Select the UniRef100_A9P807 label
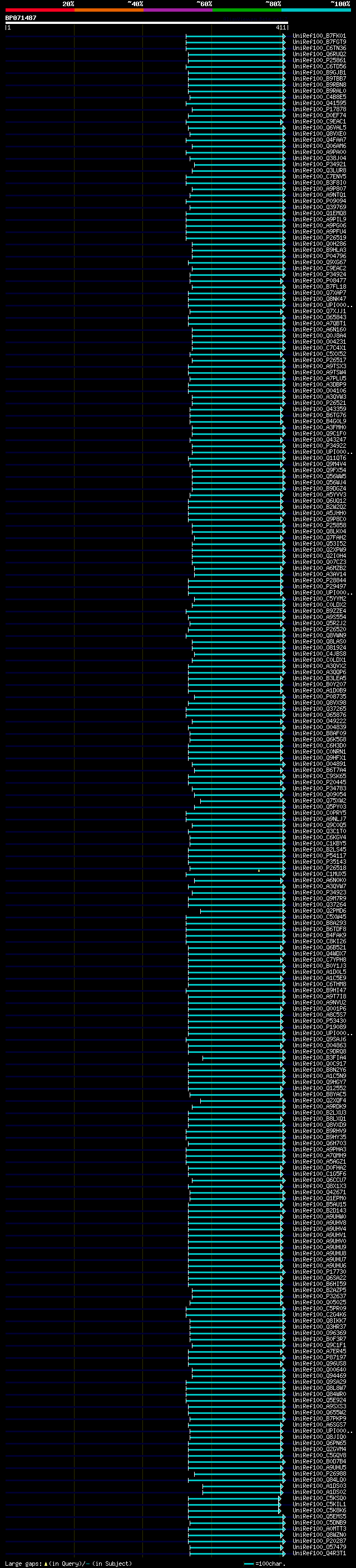 click(x=319, y=189)
